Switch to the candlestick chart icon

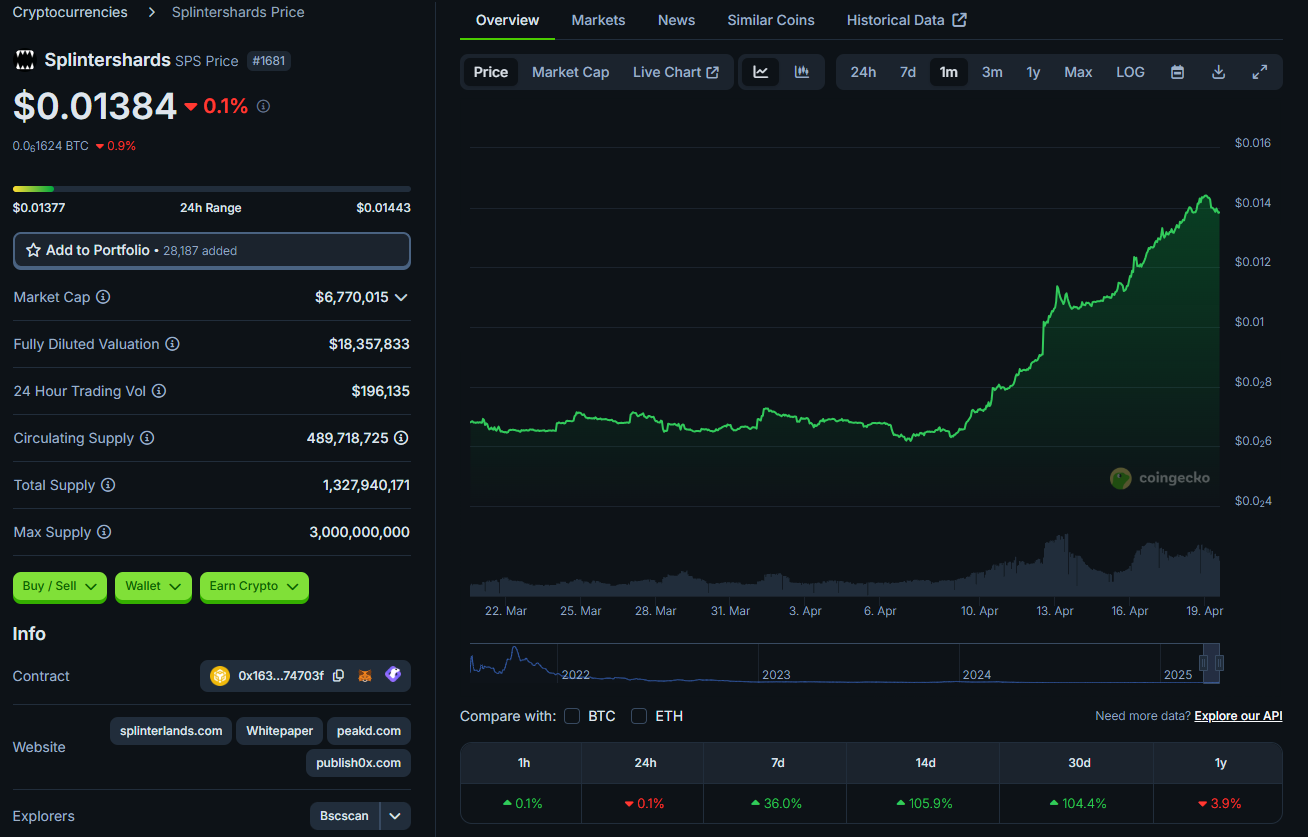pyautogui.click(x=802, y=72)
